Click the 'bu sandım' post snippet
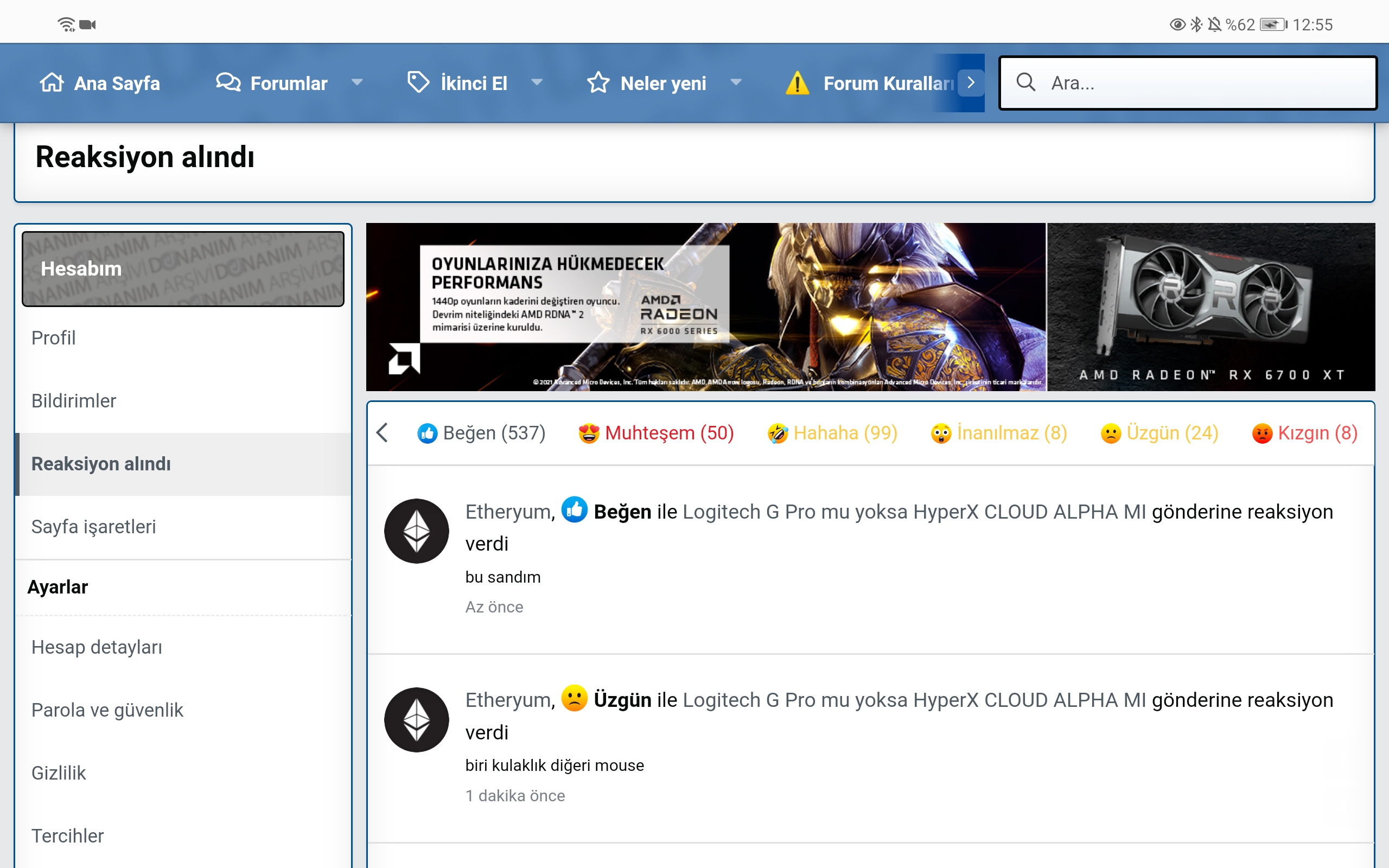Image resolution: width=1389 pixels, height=868 pixels. pos(503,577)
